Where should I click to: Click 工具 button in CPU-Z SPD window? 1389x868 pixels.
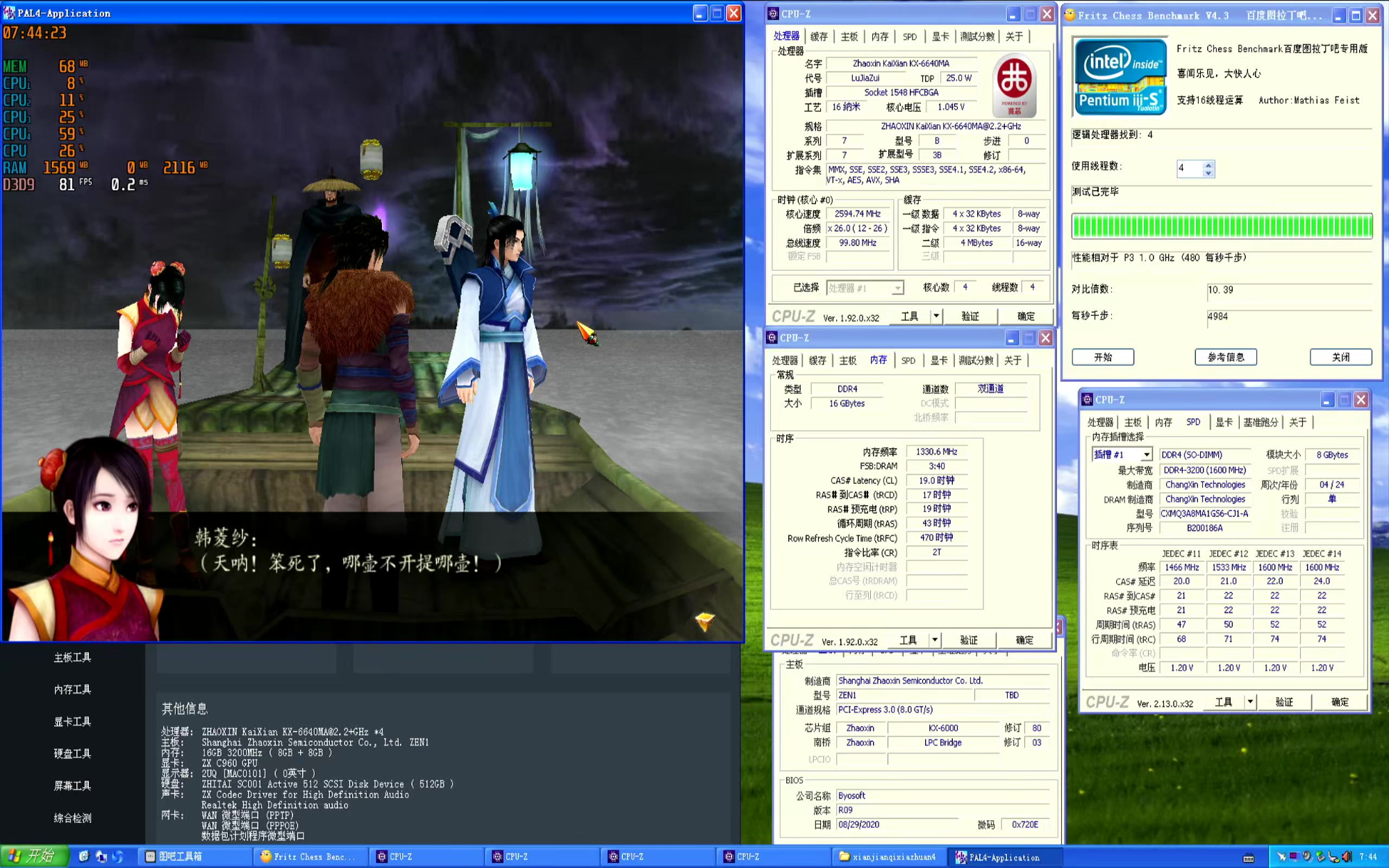point(1224,702)
